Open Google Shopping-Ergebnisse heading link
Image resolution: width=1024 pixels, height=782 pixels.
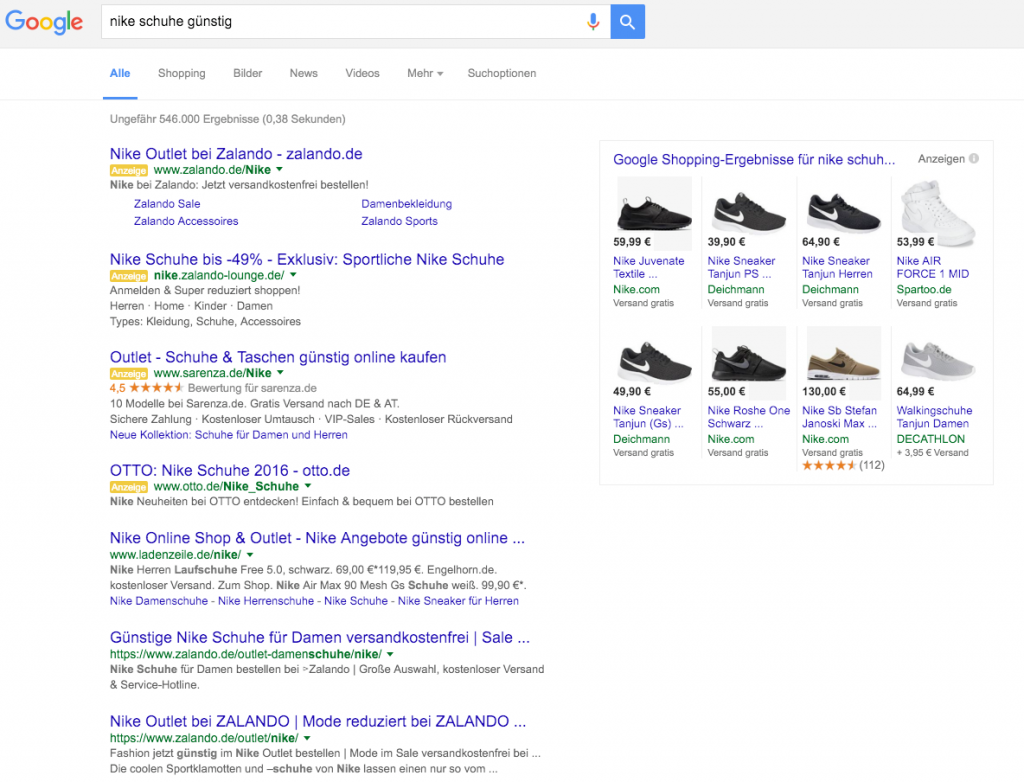pos(754,159)
